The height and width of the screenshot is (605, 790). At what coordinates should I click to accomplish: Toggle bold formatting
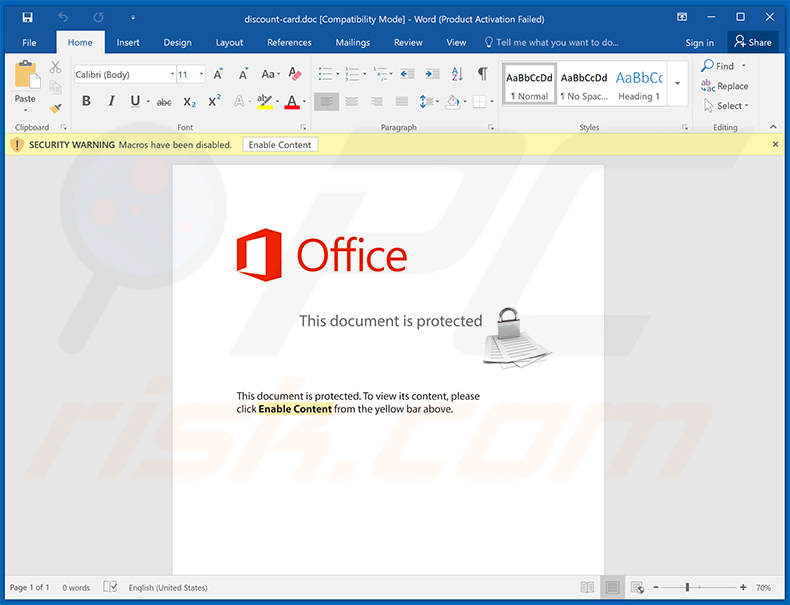click(87, 101)
